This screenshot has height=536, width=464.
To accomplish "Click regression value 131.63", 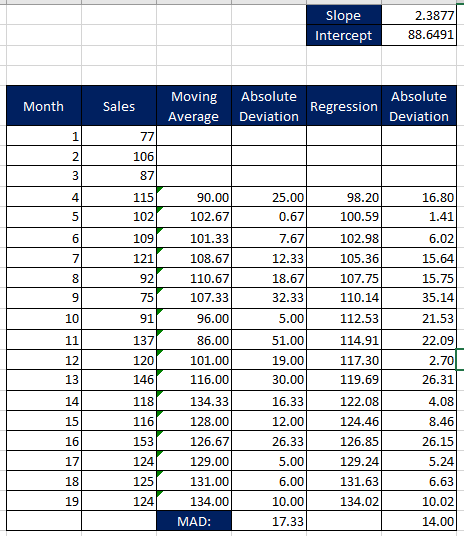I will (344, 481).
